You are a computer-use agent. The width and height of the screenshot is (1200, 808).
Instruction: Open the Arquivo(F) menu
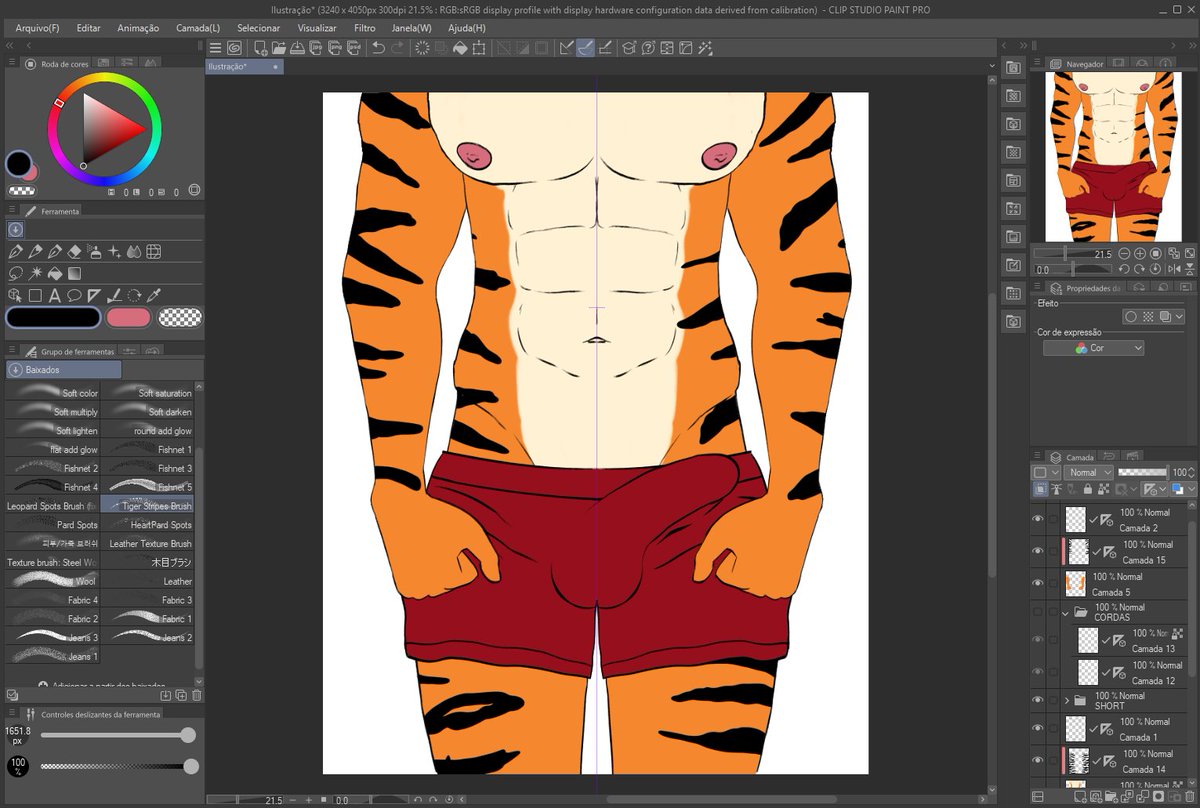point(37,28)
